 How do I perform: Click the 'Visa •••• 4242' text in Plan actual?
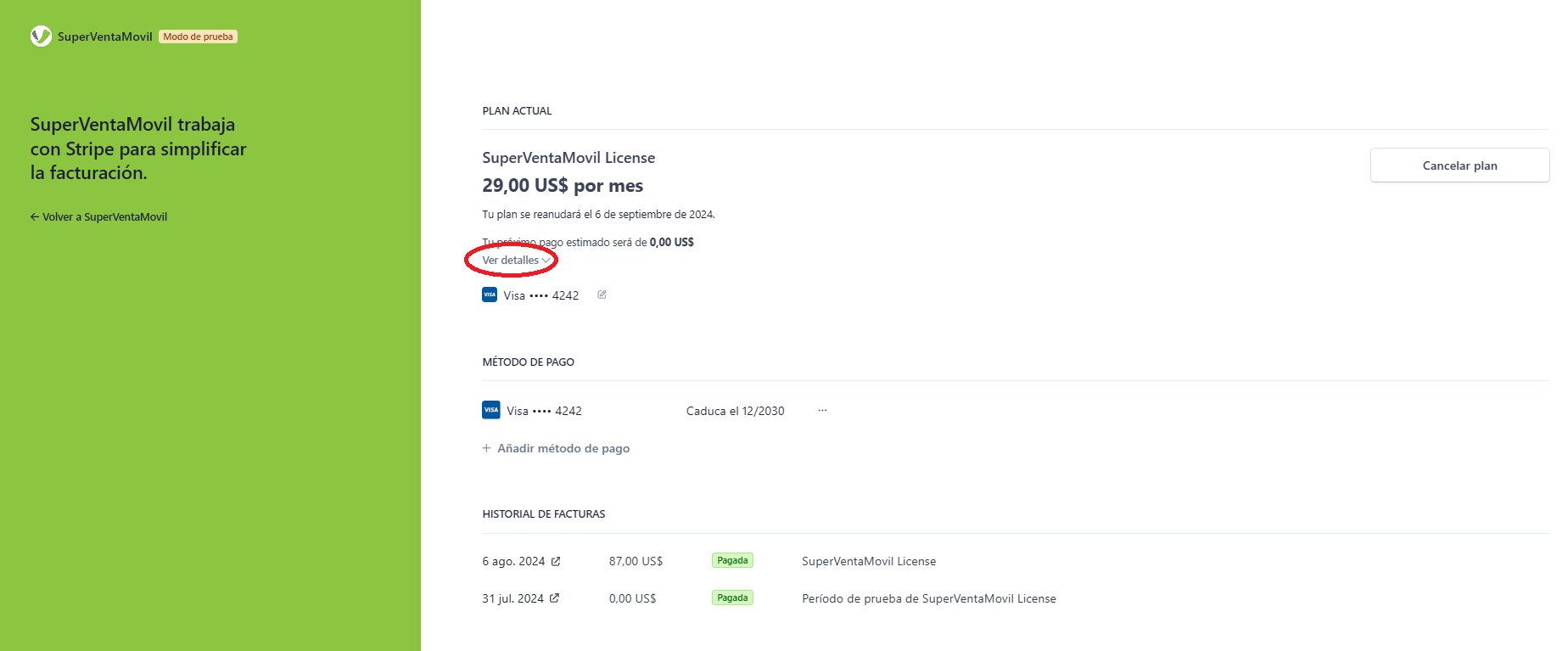[x=540, y=295]
